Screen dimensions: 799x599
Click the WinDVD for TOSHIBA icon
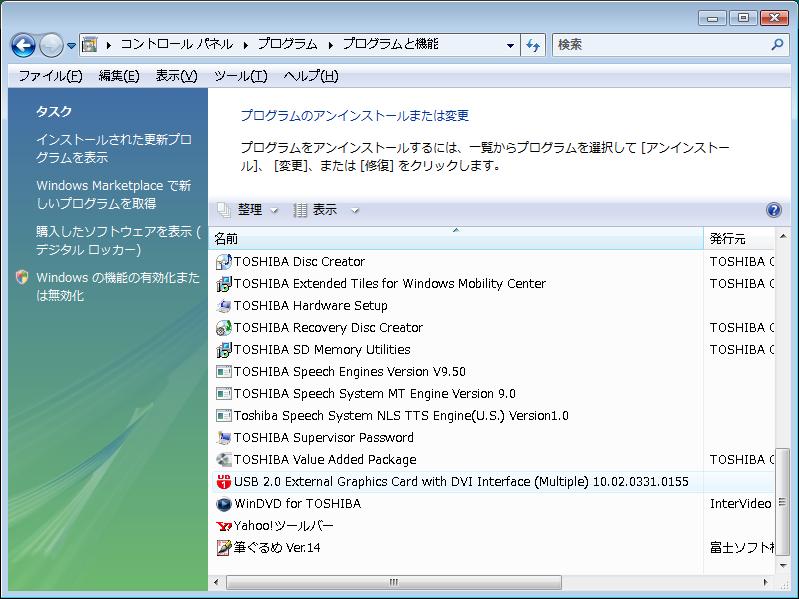point(224,504)
